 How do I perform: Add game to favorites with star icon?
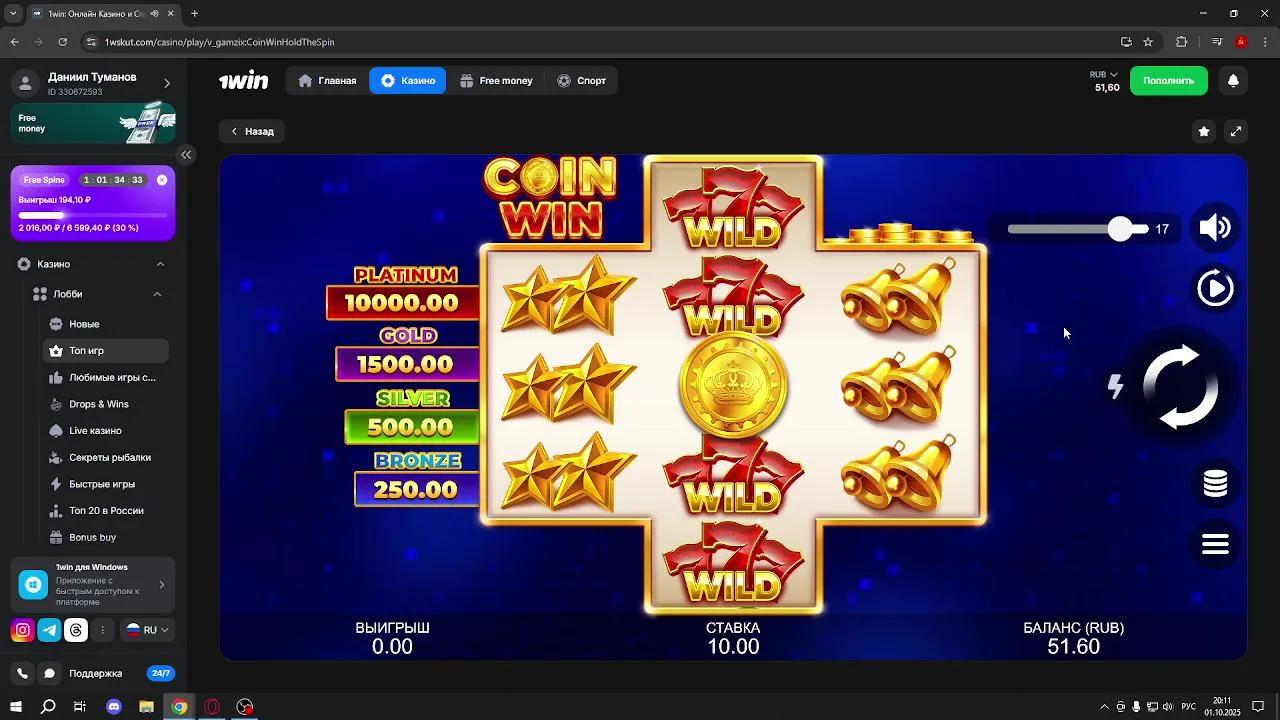click(x=1204, y=131)
